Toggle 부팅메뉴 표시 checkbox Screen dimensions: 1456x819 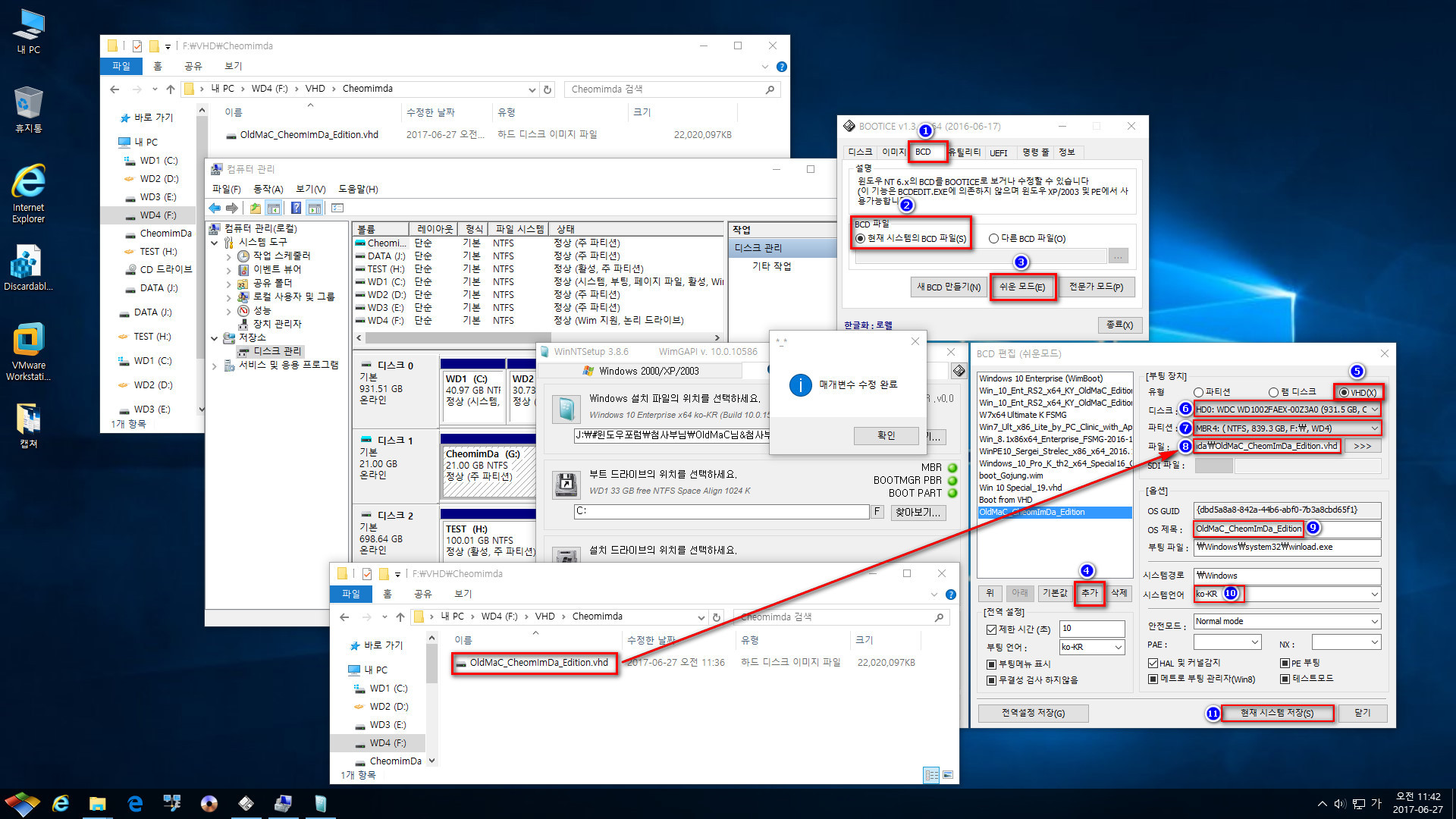pyautogui.click(x=991, y=664)
